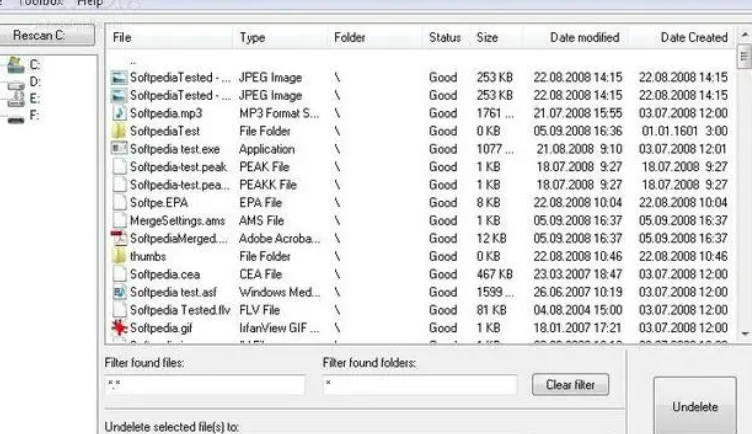Select the Softpedia.cea file name
This screenshot has width=752, height=434.
point(164,274)
